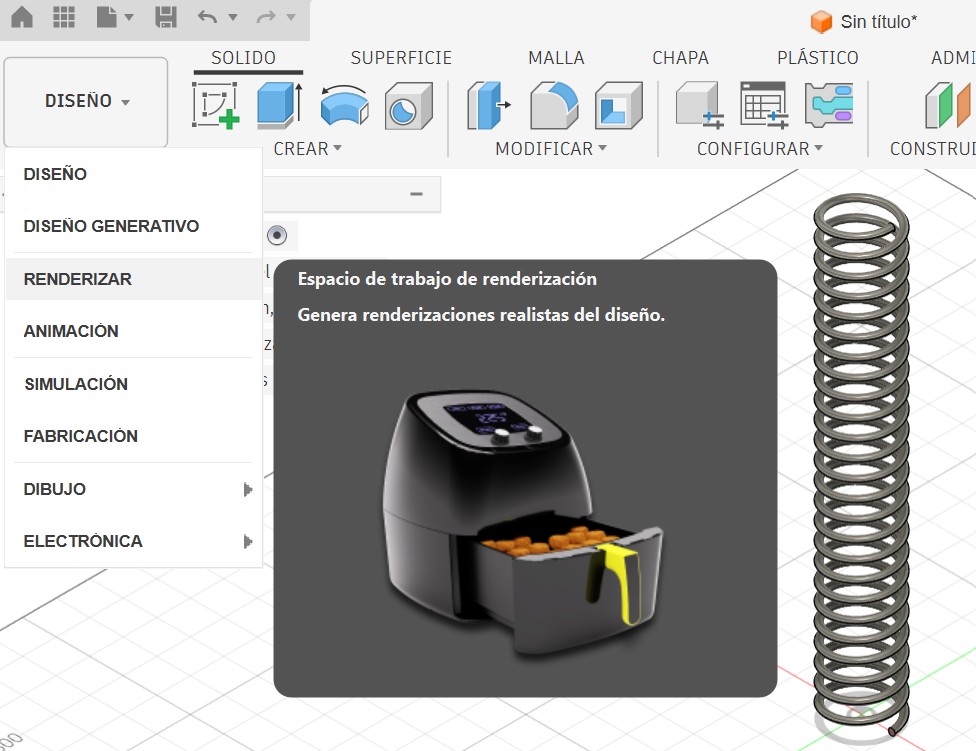Expand the CONFIGURAR menu
Viewport: 976px width, 751px height.
(759, 149)
